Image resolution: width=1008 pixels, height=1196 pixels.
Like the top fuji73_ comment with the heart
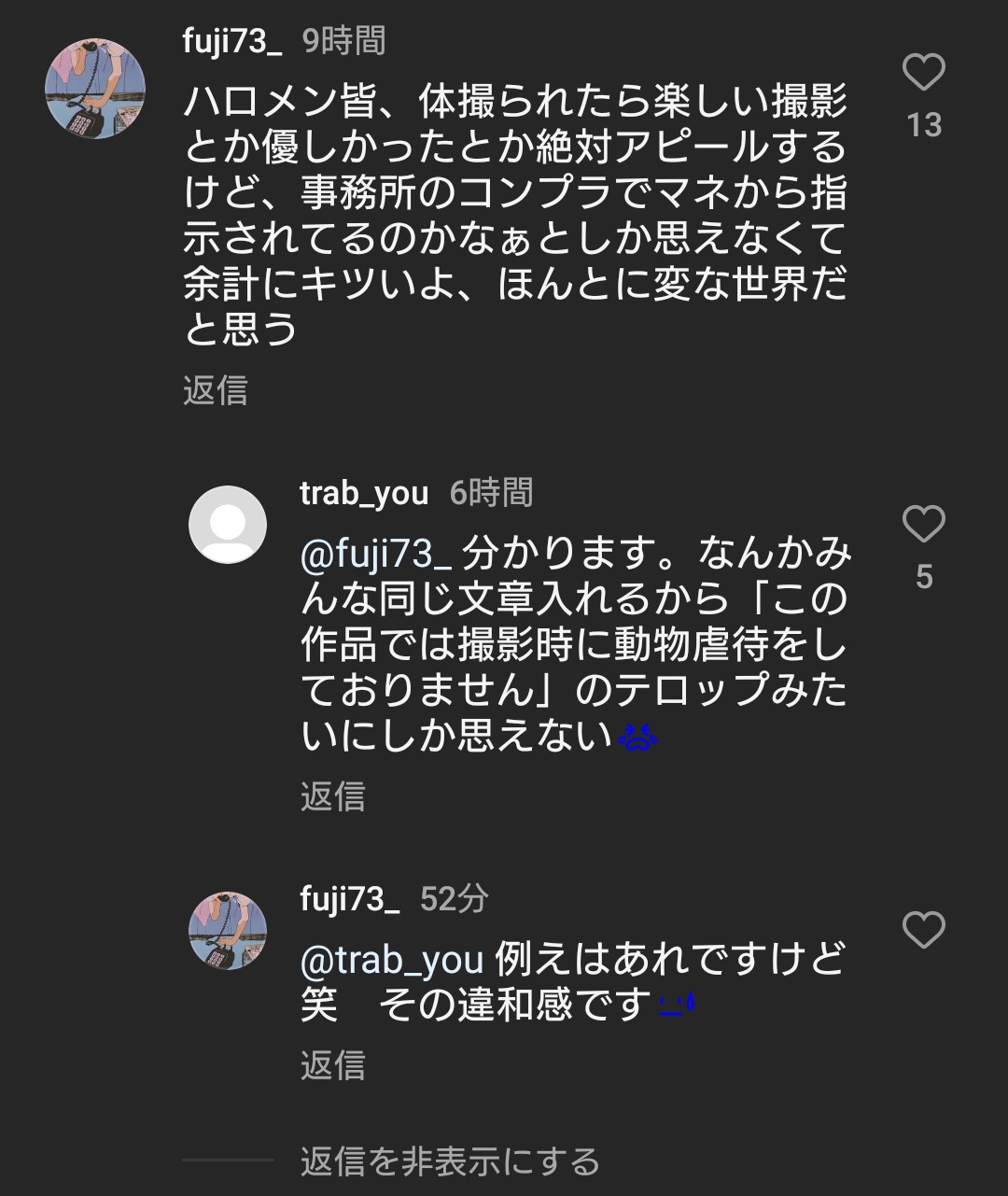[923, 73]
